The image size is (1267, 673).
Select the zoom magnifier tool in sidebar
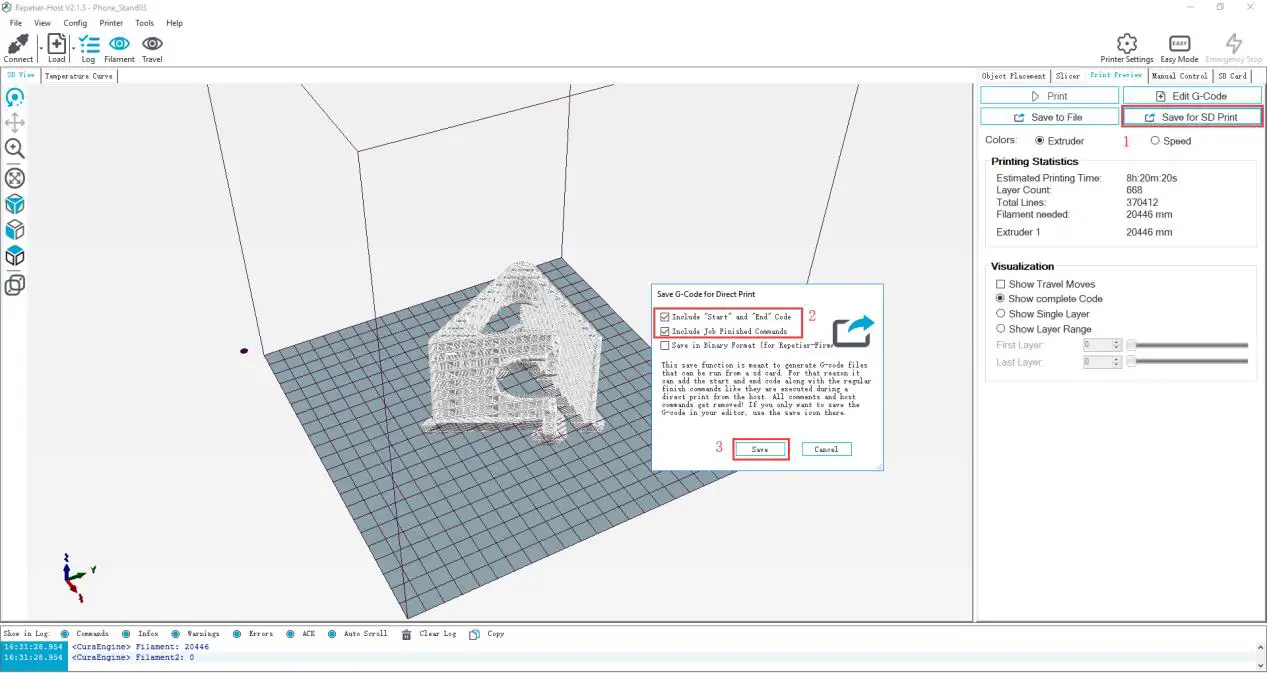coord(15,148)
